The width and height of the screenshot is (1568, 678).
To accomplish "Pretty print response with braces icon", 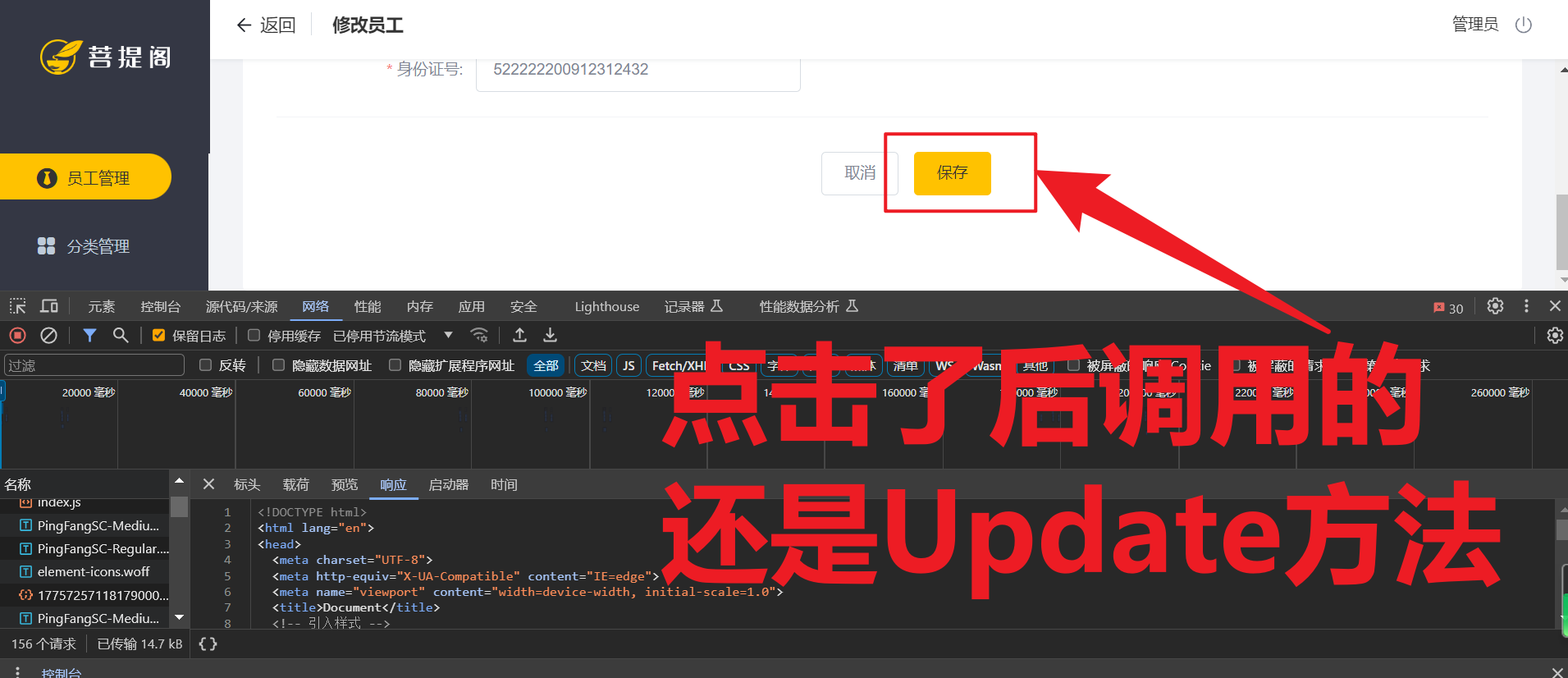I will coord(208,644).
